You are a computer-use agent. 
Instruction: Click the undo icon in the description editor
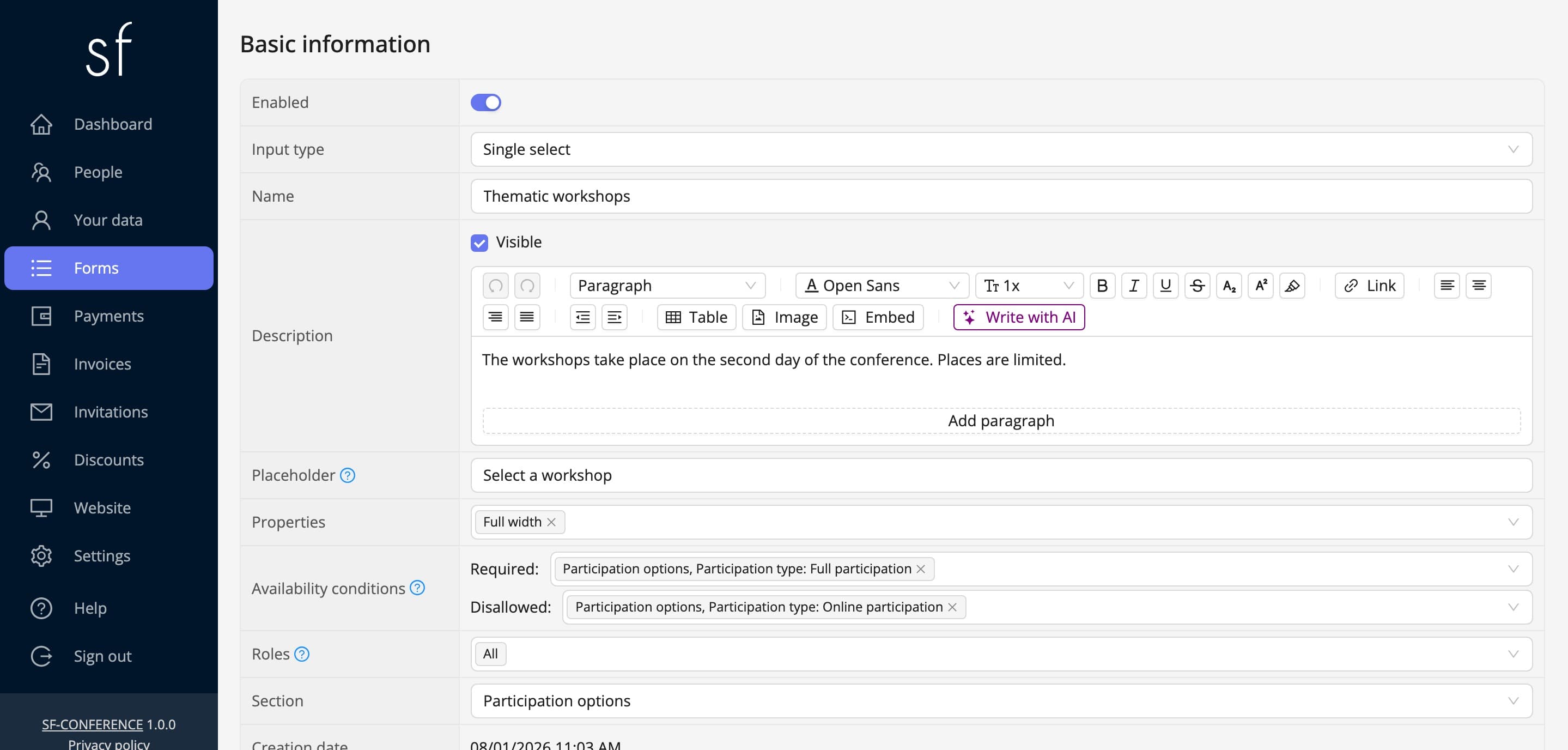point(495,286)
